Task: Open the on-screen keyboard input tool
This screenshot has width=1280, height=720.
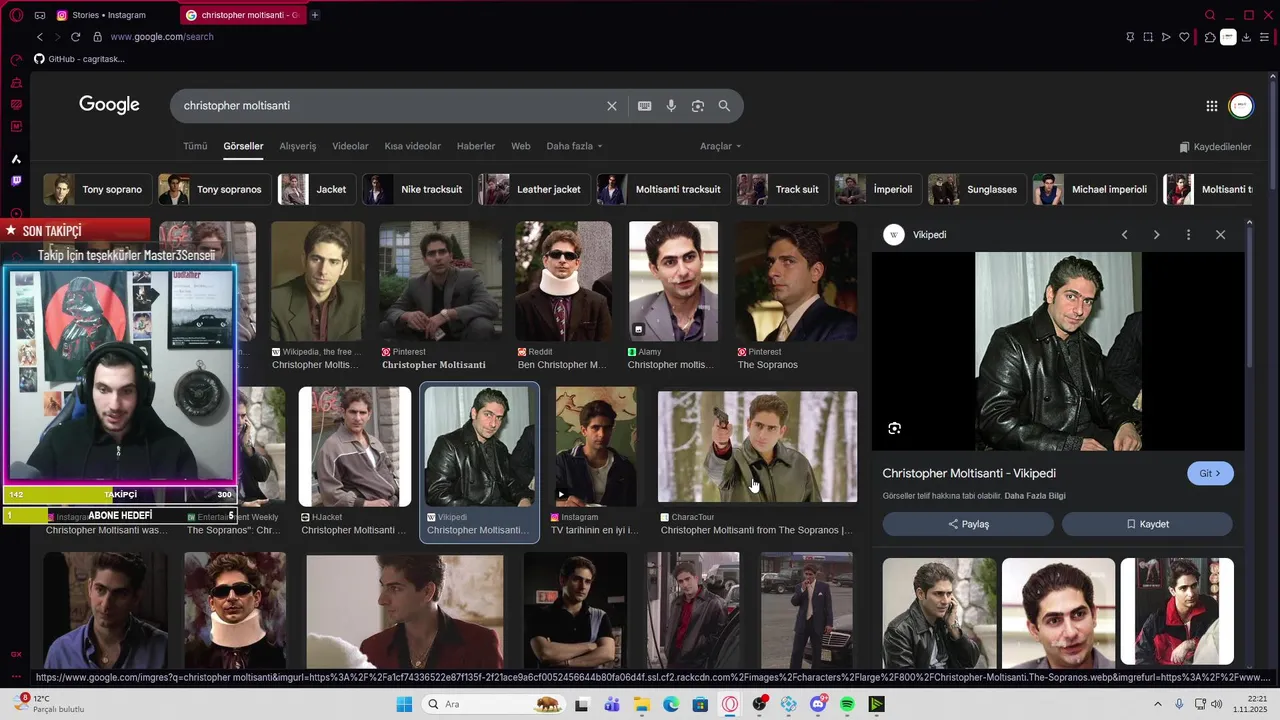Action: 645,106
